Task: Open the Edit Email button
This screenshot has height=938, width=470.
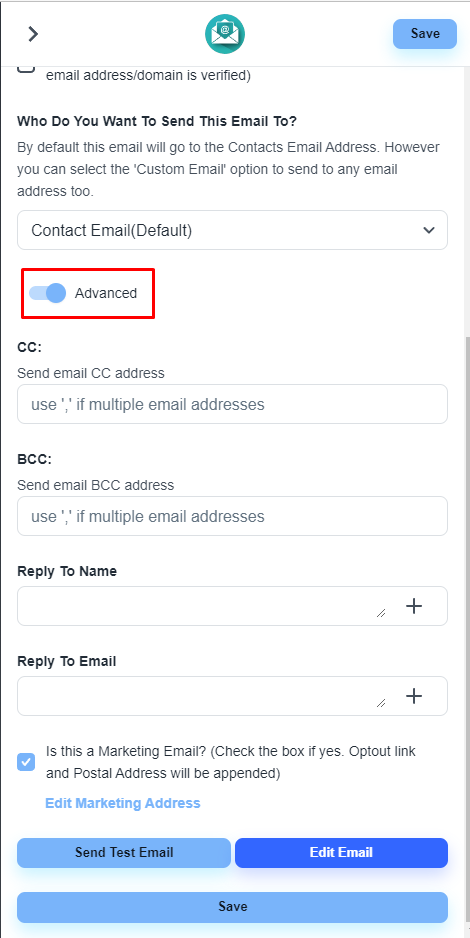Action: pos(341,852)
